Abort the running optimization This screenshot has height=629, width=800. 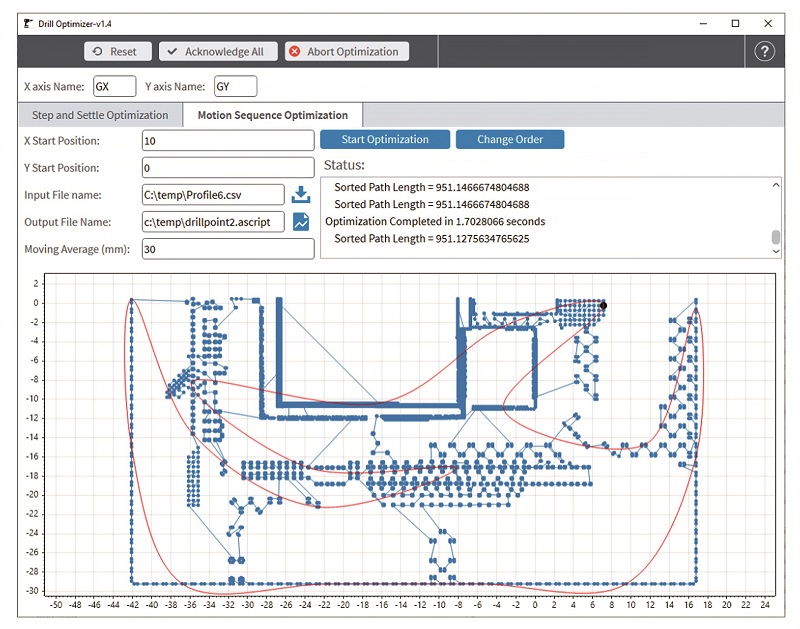pyautogui.click(x=347, y=52)
